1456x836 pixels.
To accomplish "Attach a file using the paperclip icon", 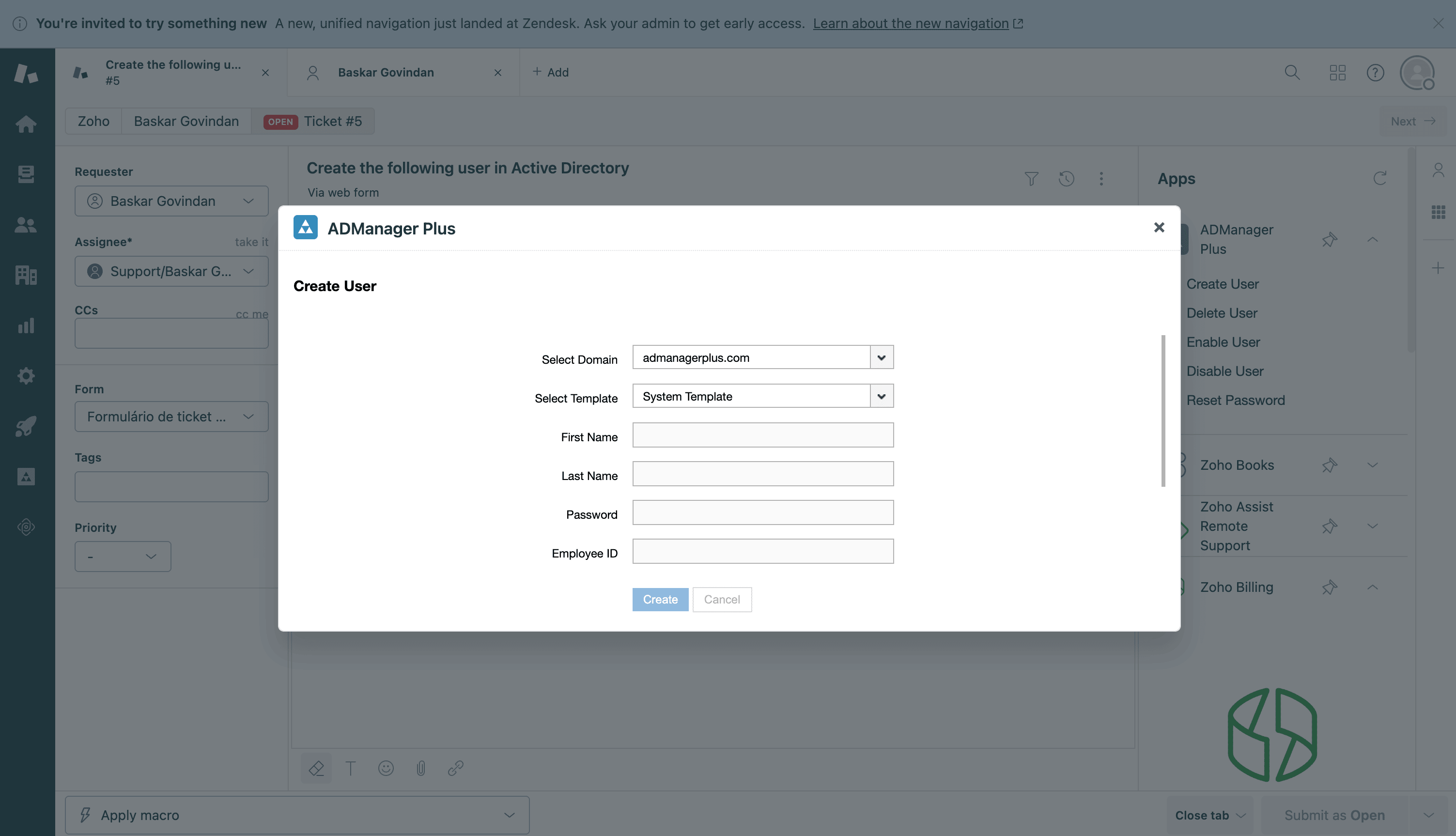I will 421,768.
